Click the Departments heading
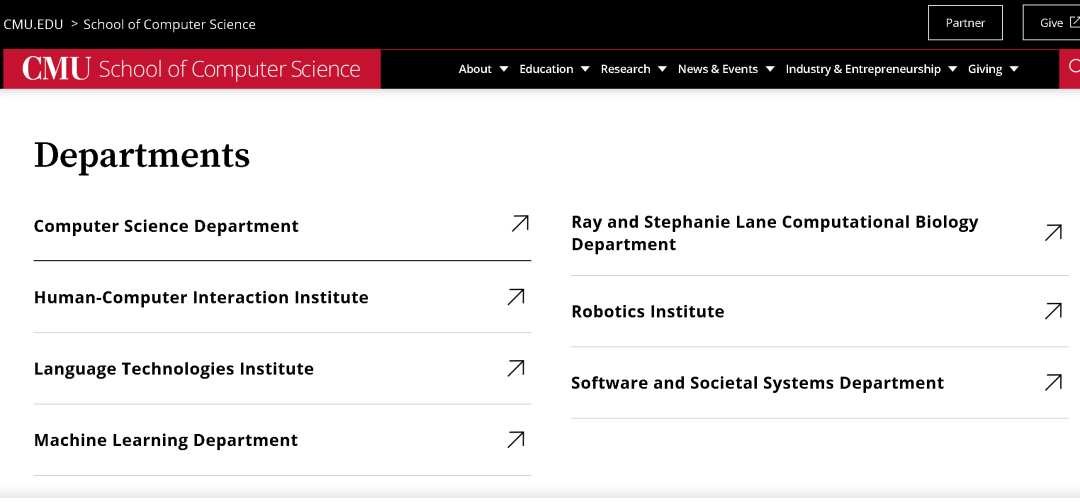 pyautogui.click(x=142, y=155)
